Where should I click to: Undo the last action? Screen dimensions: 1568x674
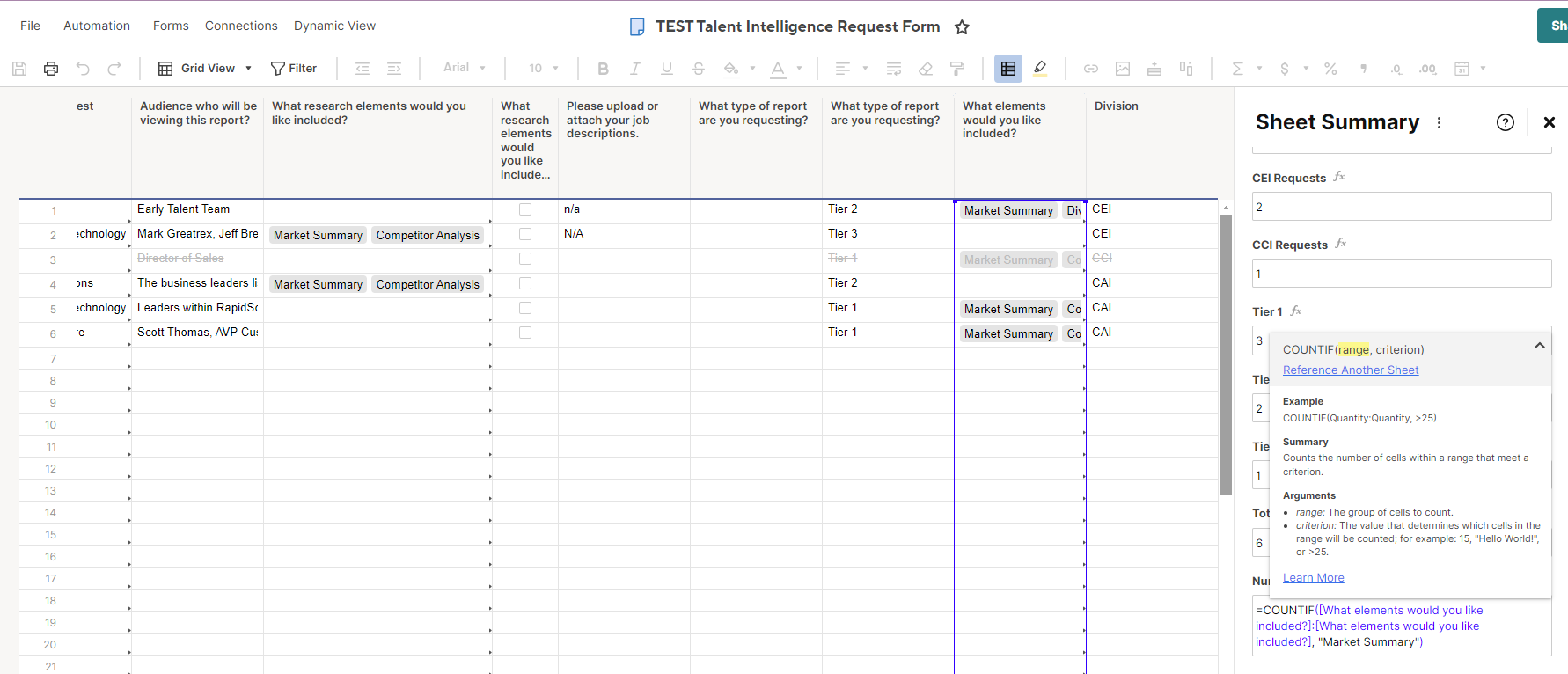[x=83, y=69]
